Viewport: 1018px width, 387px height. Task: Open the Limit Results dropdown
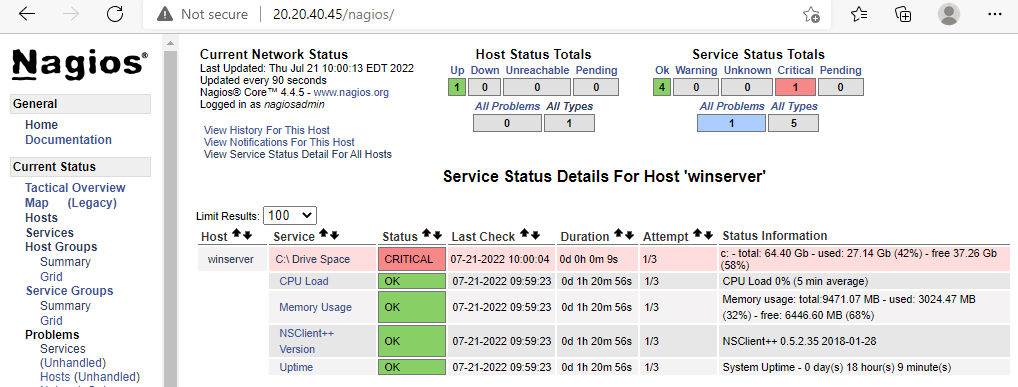[x=290, y=216]
